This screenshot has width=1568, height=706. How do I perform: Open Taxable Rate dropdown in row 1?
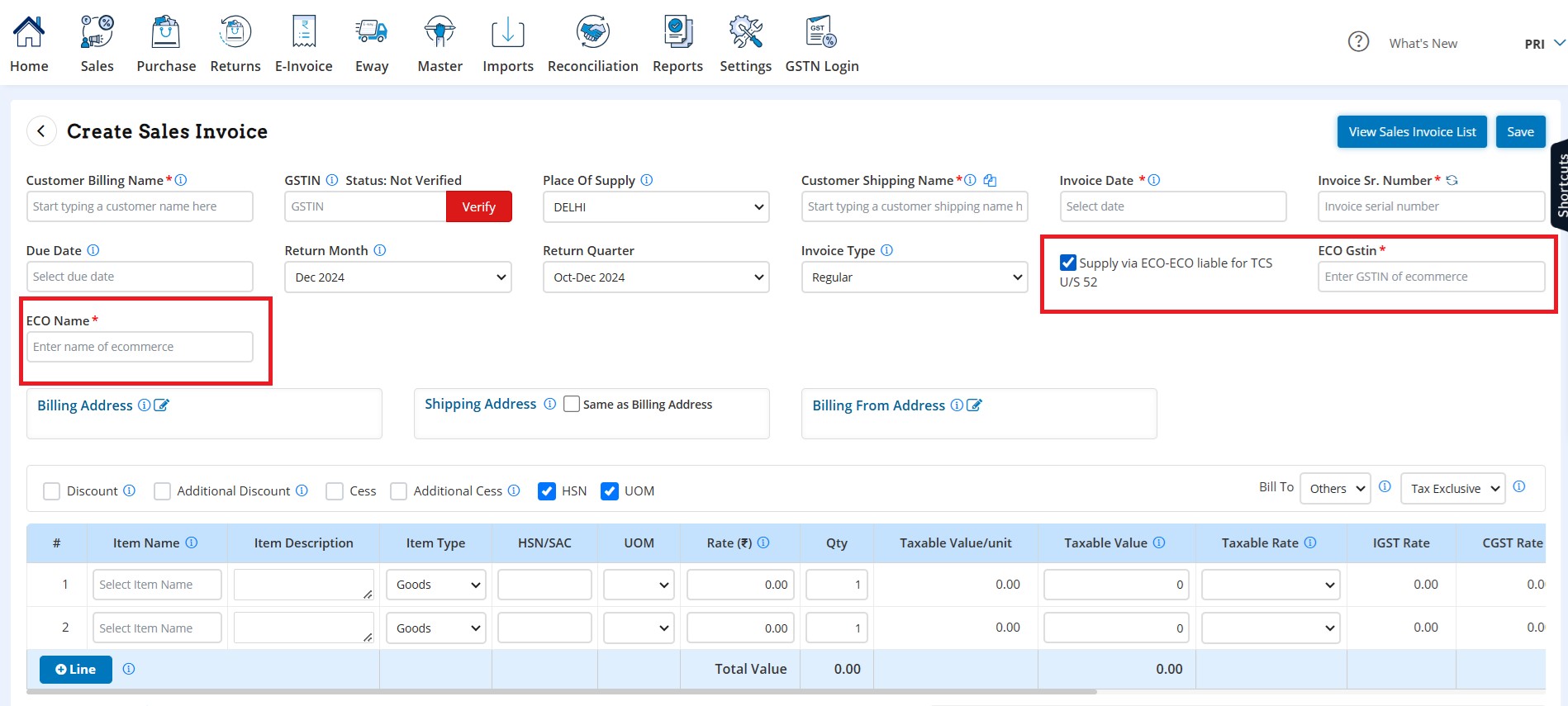tap(1271, 585)
